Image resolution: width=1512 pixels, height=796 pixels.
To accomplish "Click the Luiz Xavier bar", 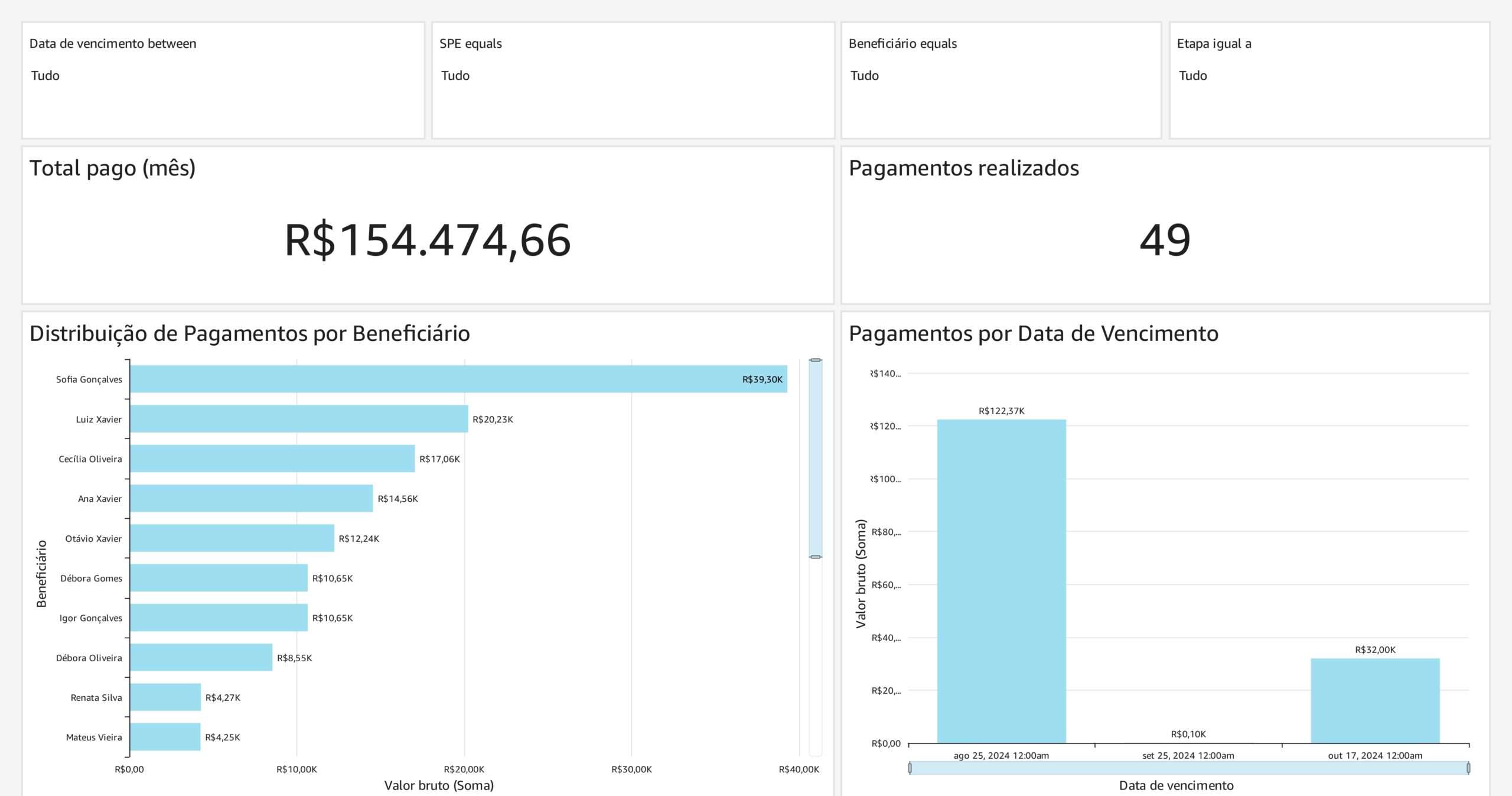I will pos(299,418).
